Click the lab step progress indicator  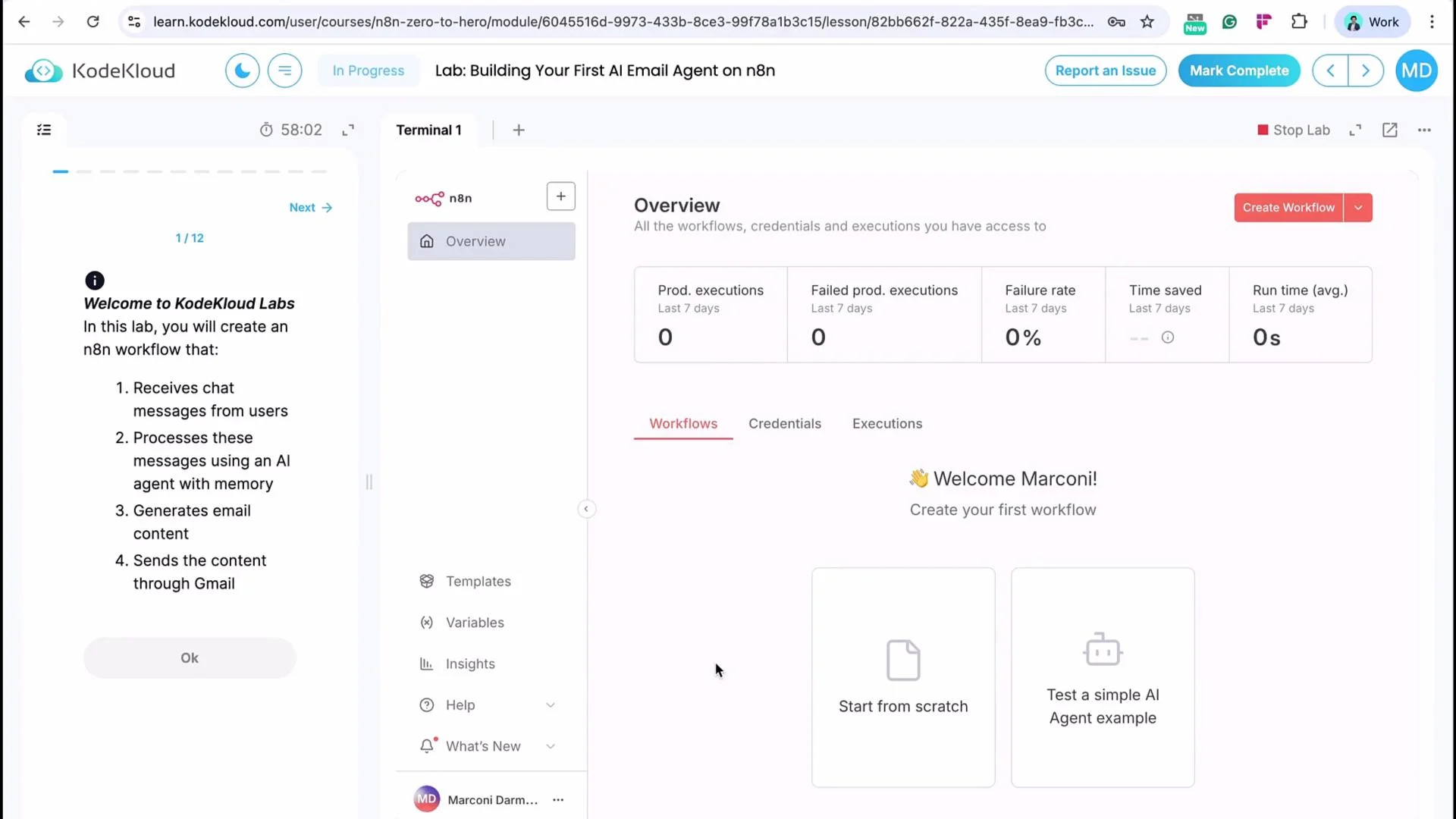pyautogui.click(x=190, y=172)
